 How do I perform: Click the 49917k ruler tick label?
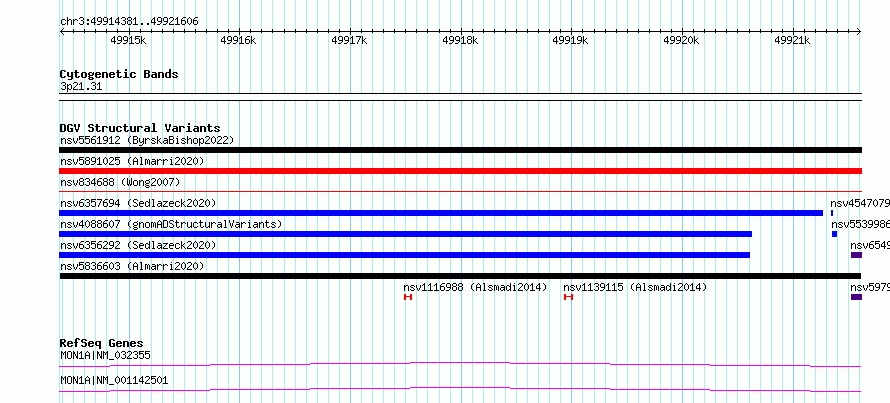[x=350, y=40]
